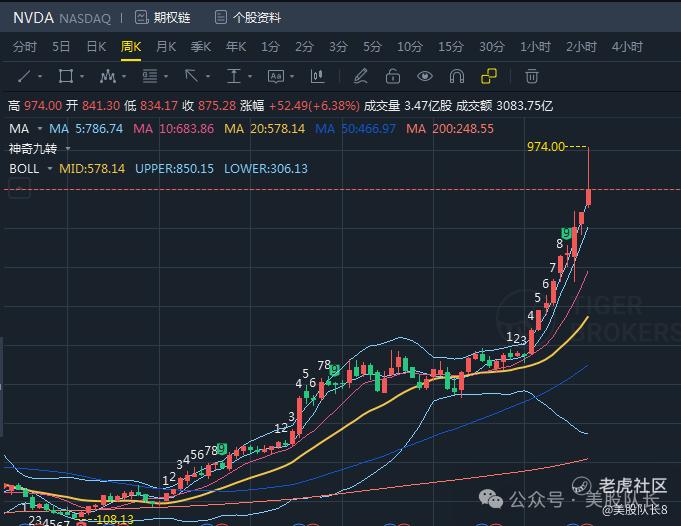Switch to 分时 intraday tab

pos(24,46)
